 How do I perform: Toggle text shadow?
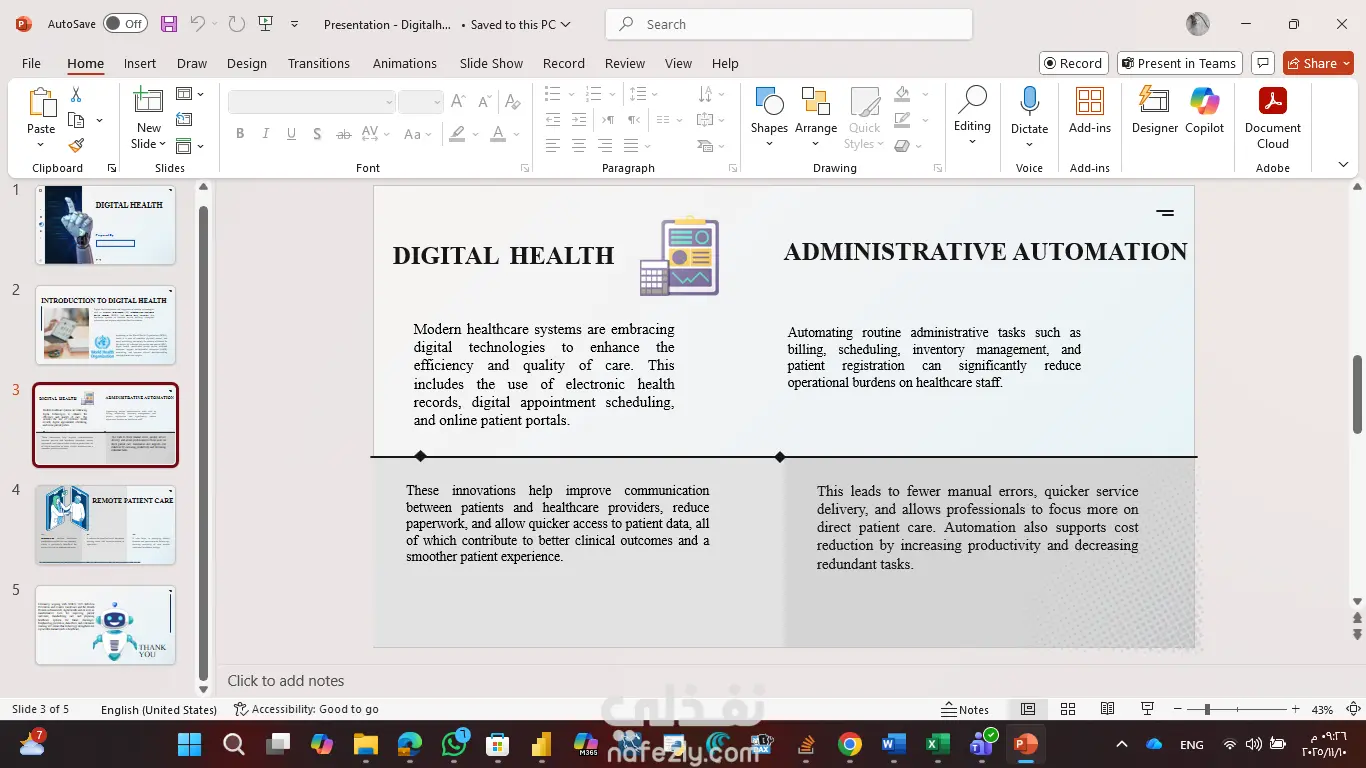317,133
